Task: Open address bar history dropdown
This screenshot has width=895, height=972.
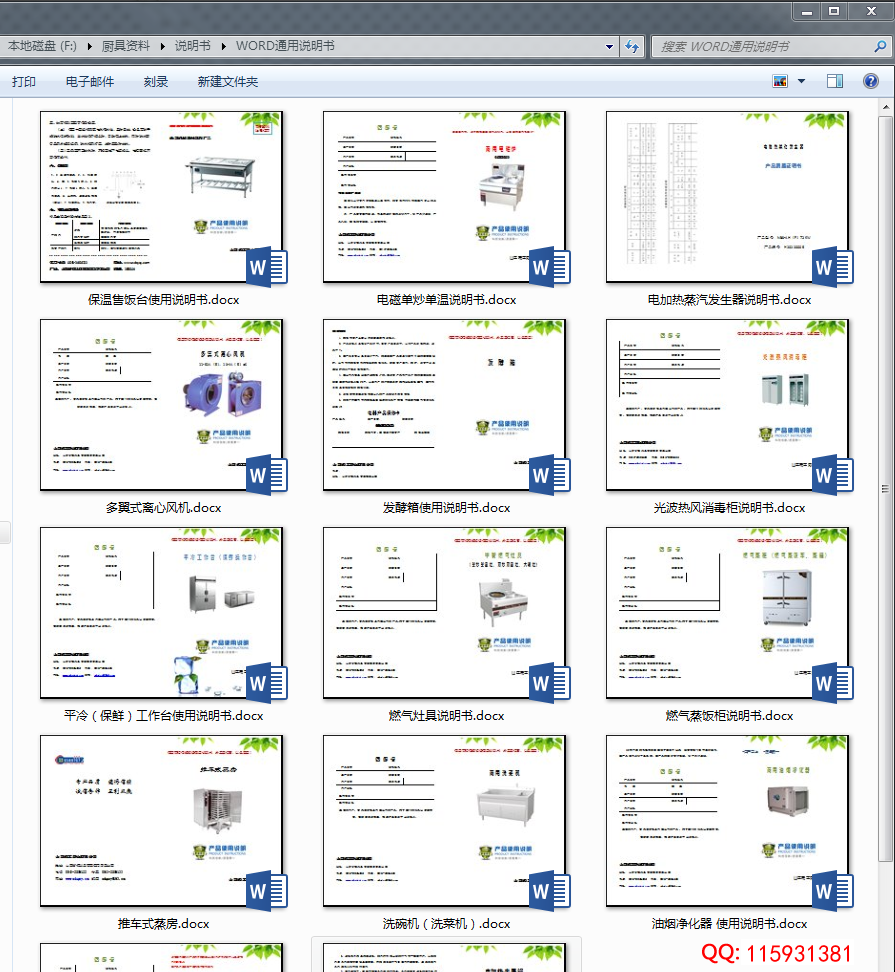Action: (610, 46)
